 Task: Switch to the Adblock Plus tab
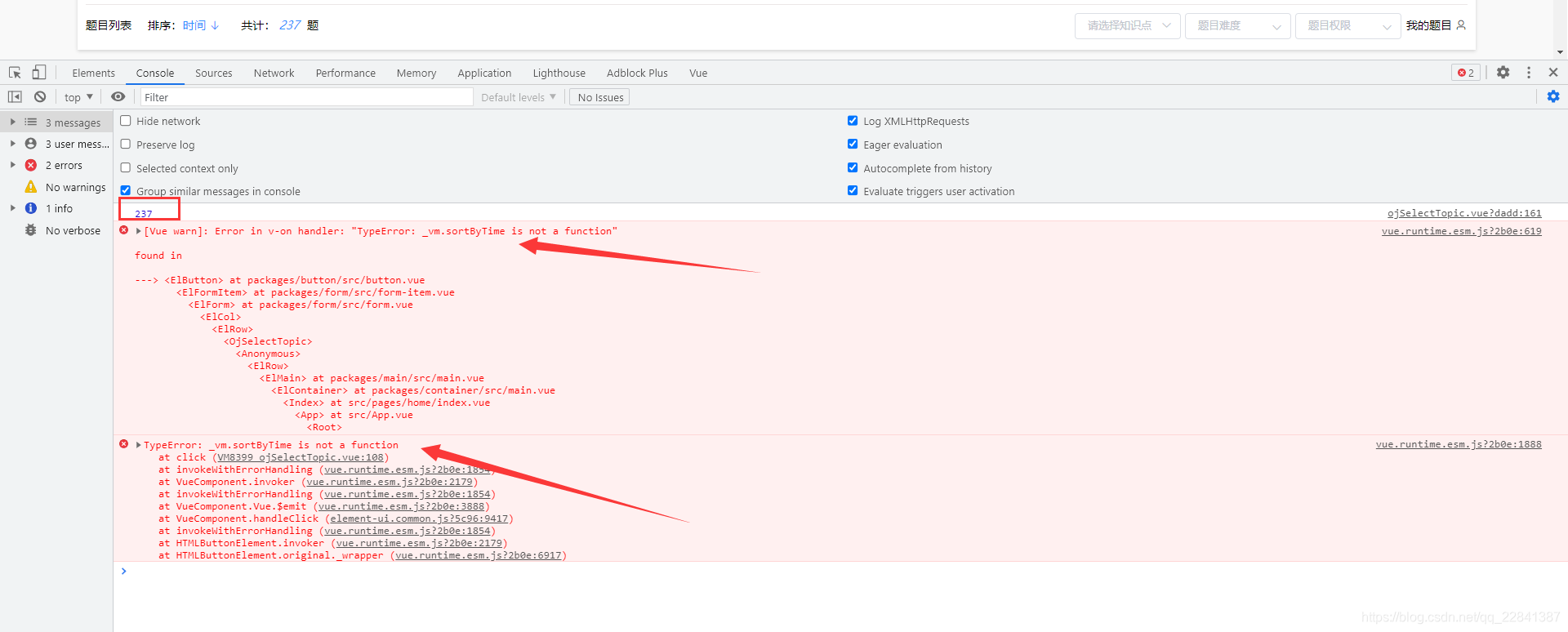637,73
